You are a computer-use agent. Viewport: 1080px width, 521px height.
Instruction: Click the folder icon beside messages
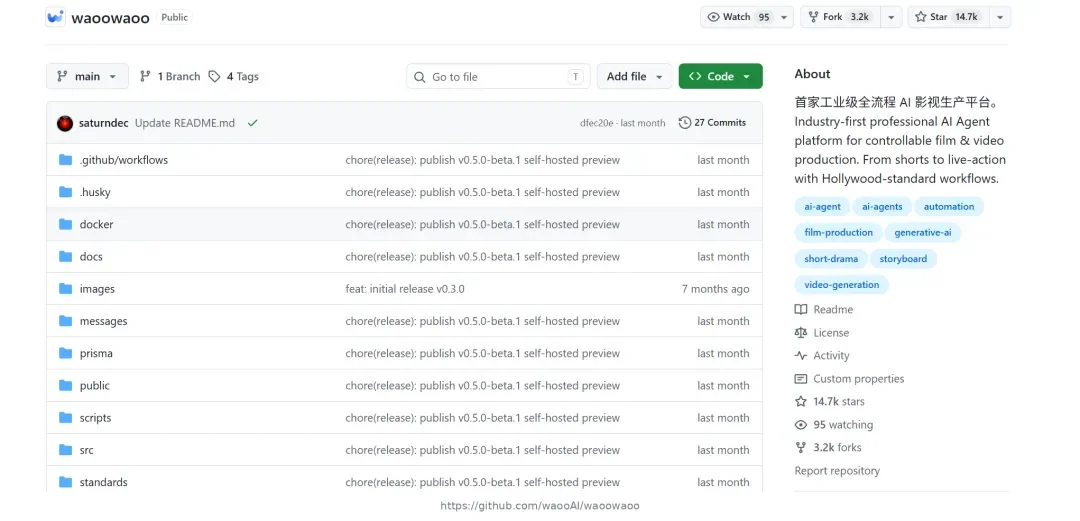tap(65, 321)
